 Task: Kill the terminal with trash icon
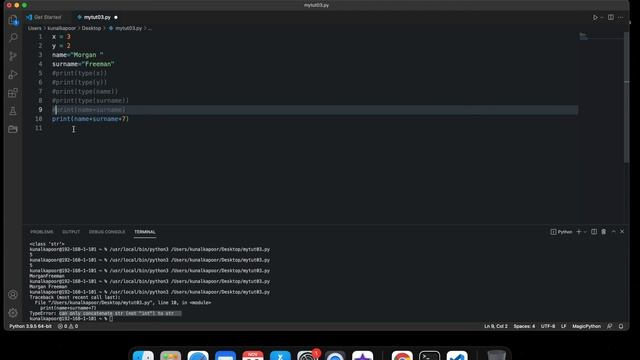click(x=604, y=232)
